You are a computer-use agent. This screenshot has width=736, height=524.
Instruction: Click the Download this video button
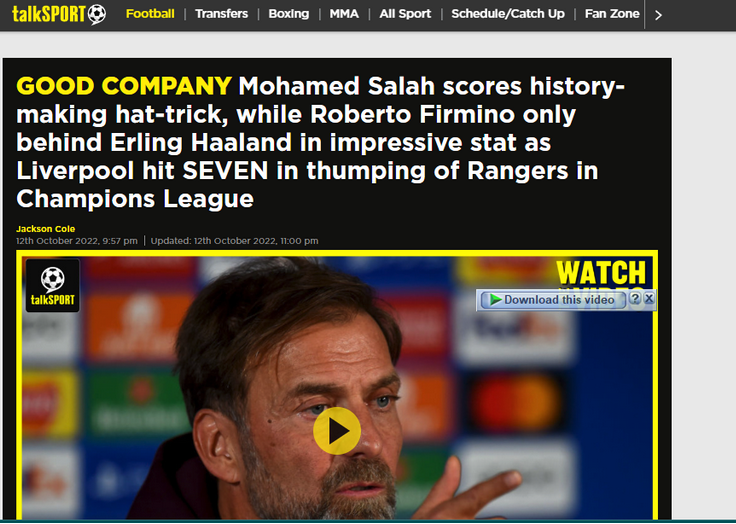552,300
